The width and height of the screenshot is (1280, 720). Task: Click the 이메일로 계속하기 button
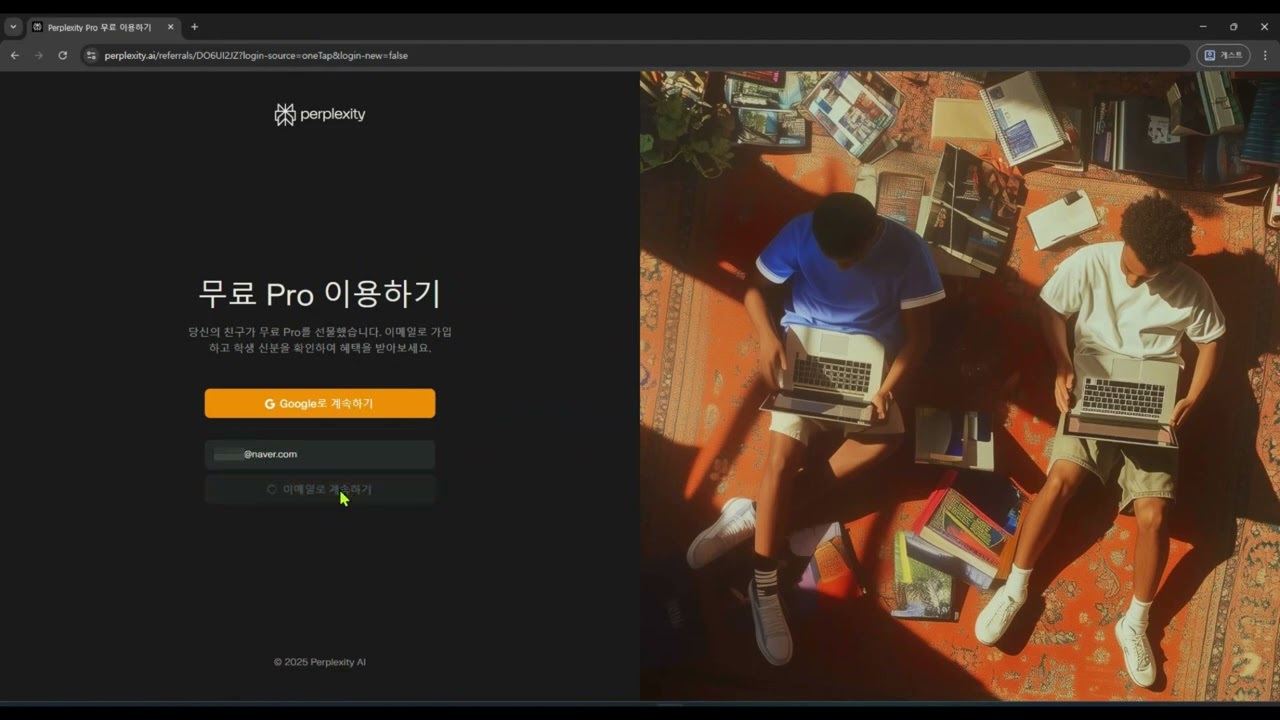[320, 489]
